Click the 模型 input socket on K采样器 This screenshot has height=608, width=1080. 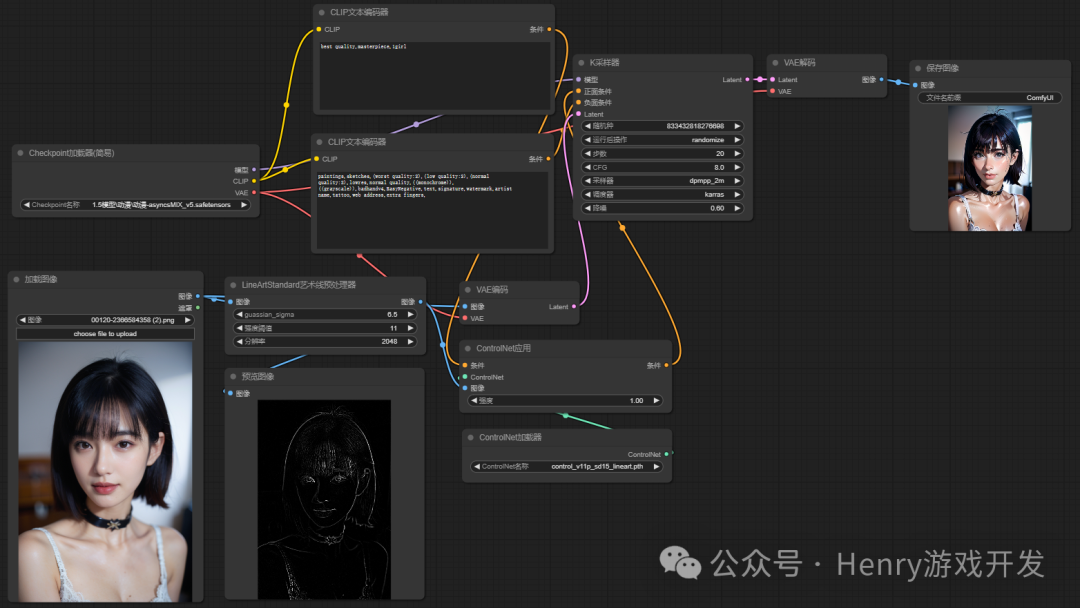click(x=579, y=80)
